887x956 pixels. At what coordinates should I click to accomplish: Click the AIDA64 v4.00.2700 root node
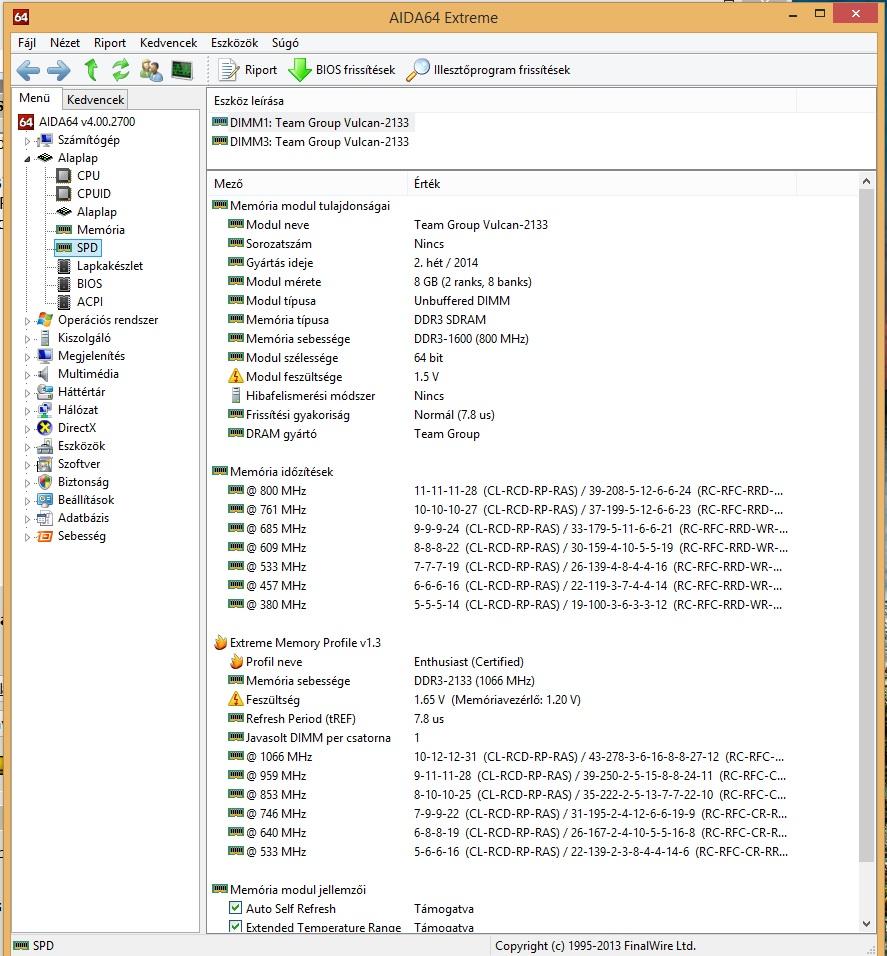tap(77, 121)
